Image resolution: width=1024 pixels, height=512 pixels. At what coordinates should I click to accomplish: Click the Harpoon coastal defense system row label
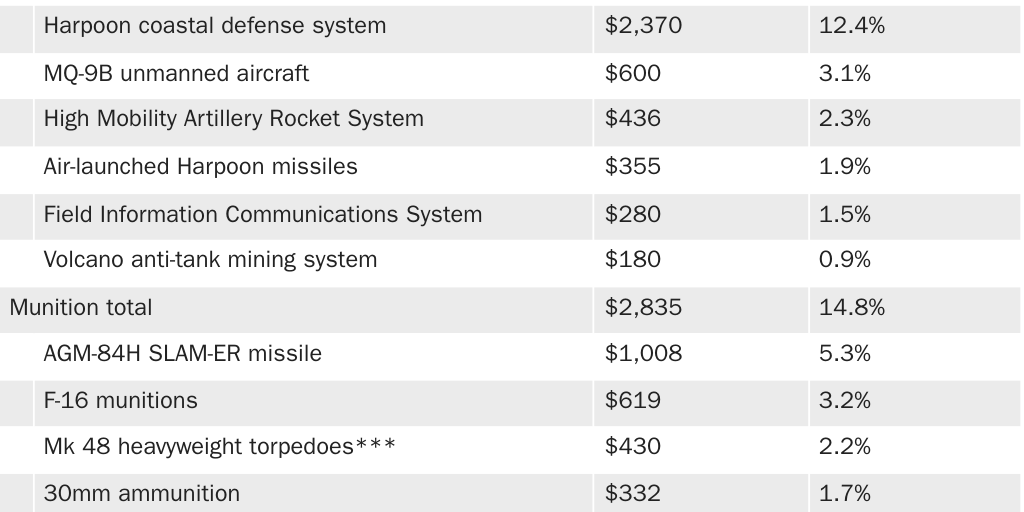click(214, 25)
